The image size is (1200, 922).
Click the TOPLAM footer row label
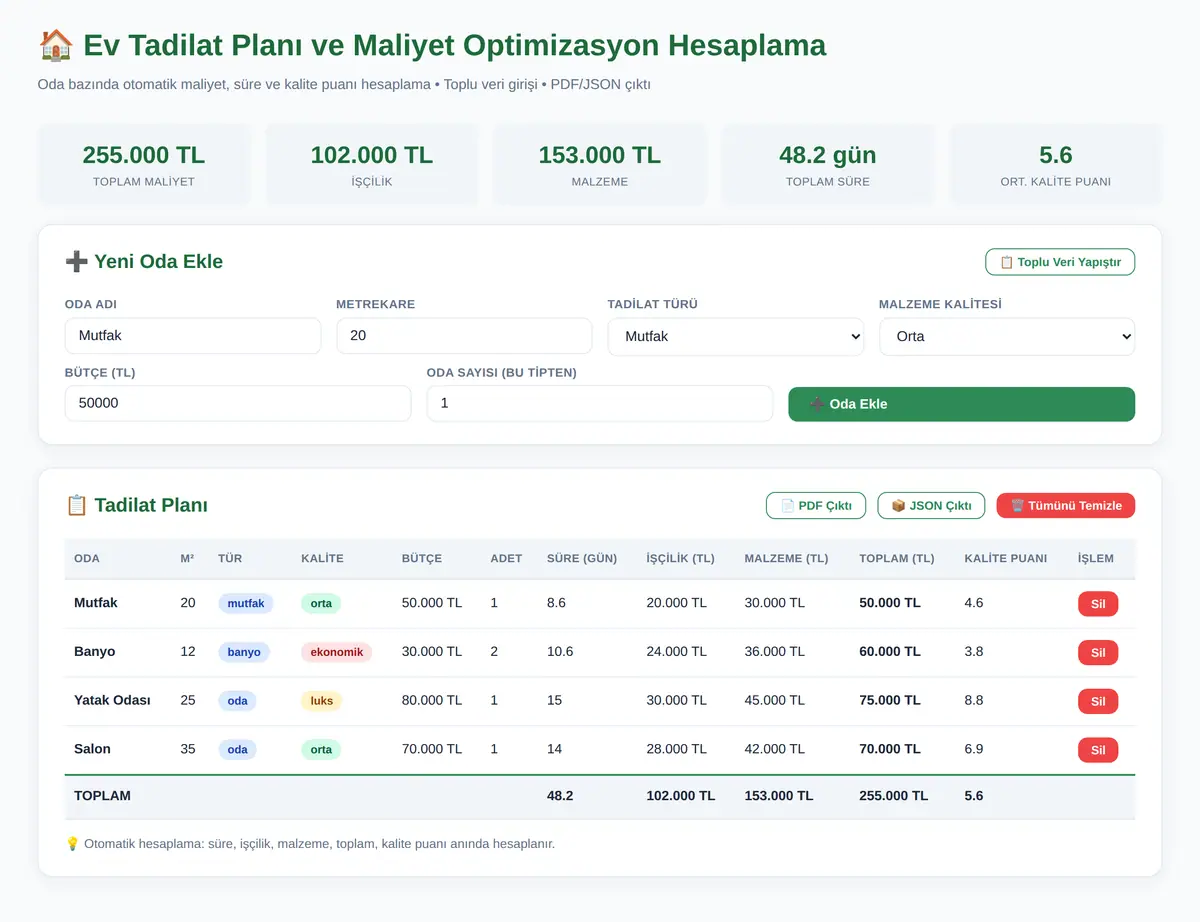(x=102, y=796)
